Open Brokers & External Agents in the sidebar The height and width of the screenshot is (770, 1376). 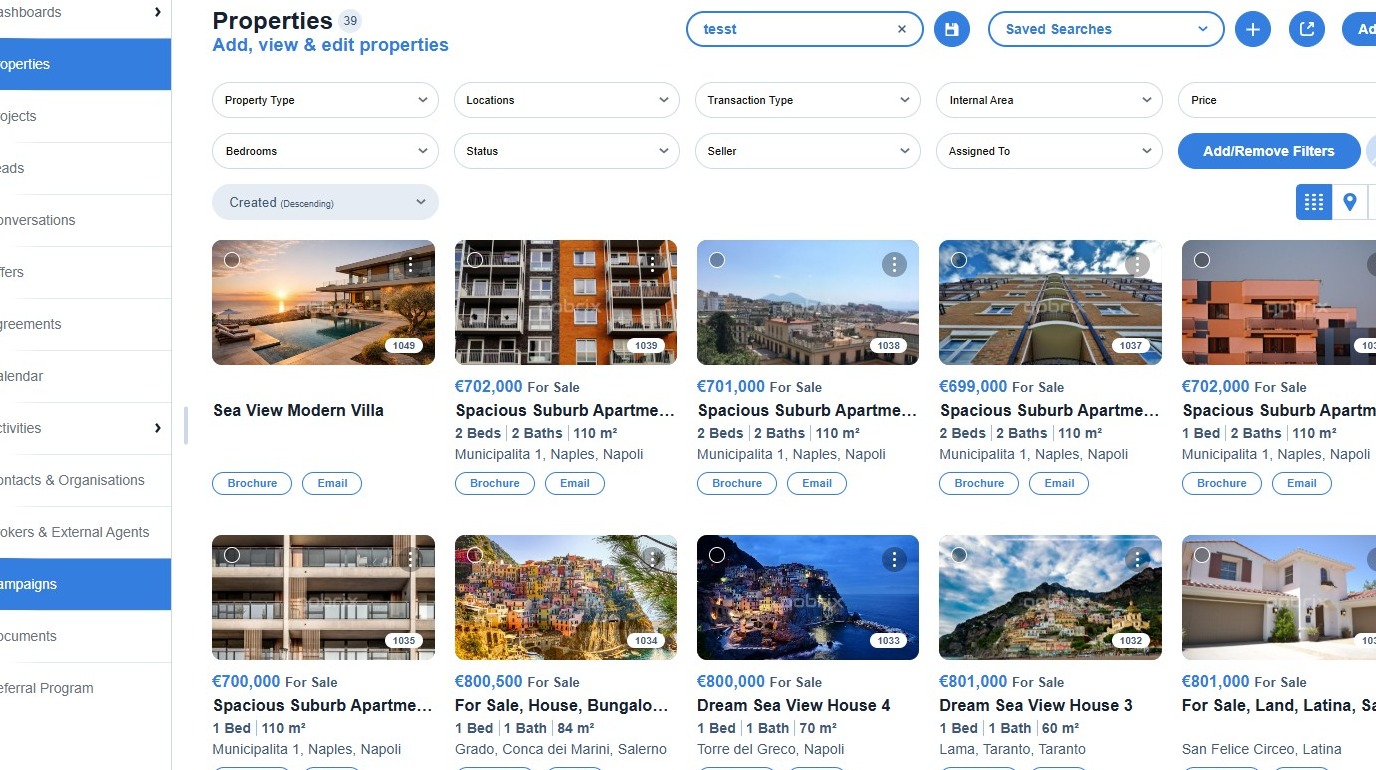[85, 532]
